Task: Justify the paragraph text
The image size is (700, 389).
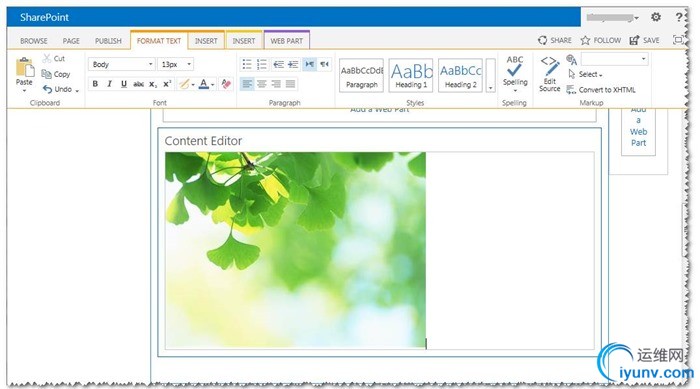Action: pyautogui.click(x=291, y=84)
